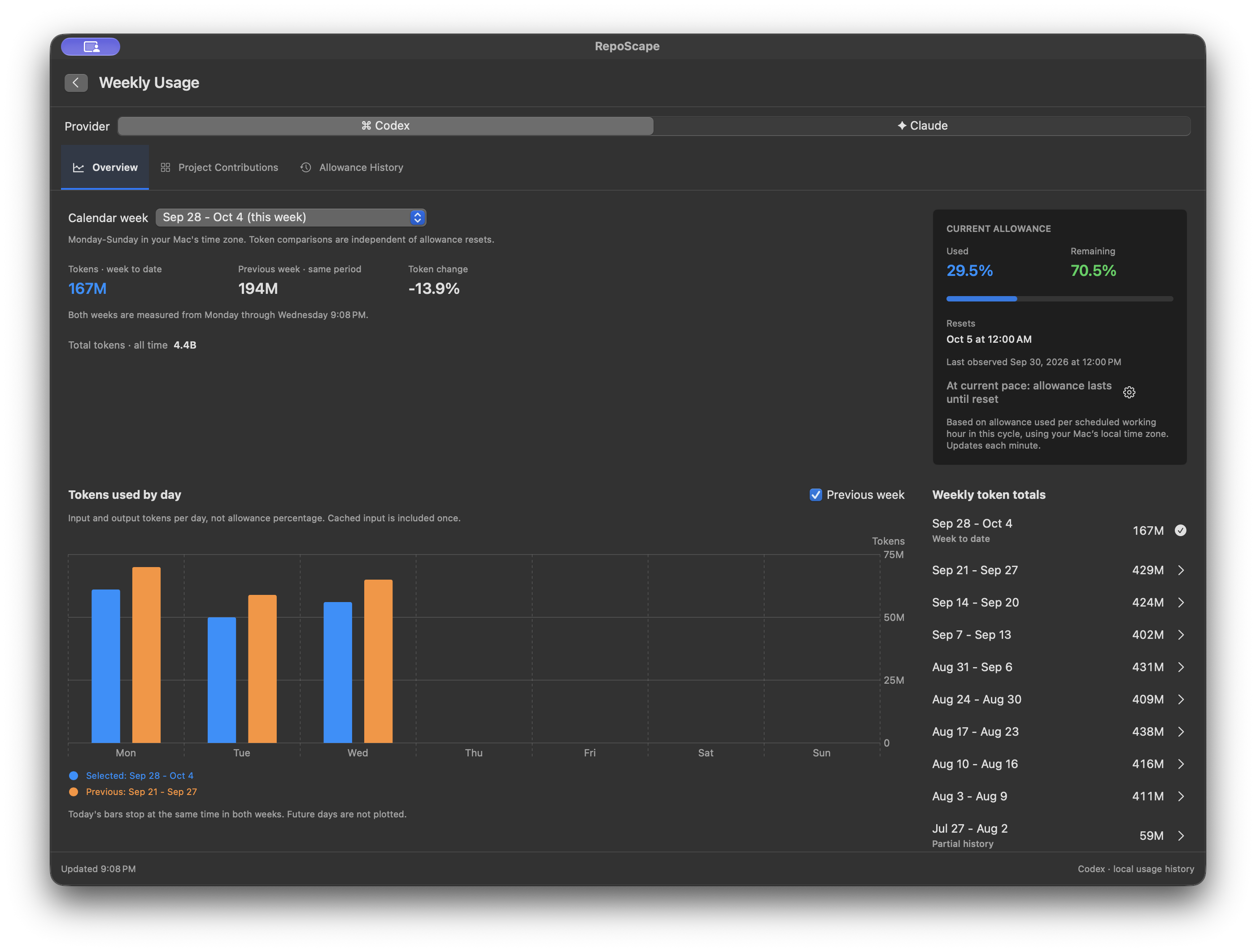The image size is (1256, 952).
Task: Expand the Jul 27 - Aug 2 week chevron
Action: pos(1181,836)
